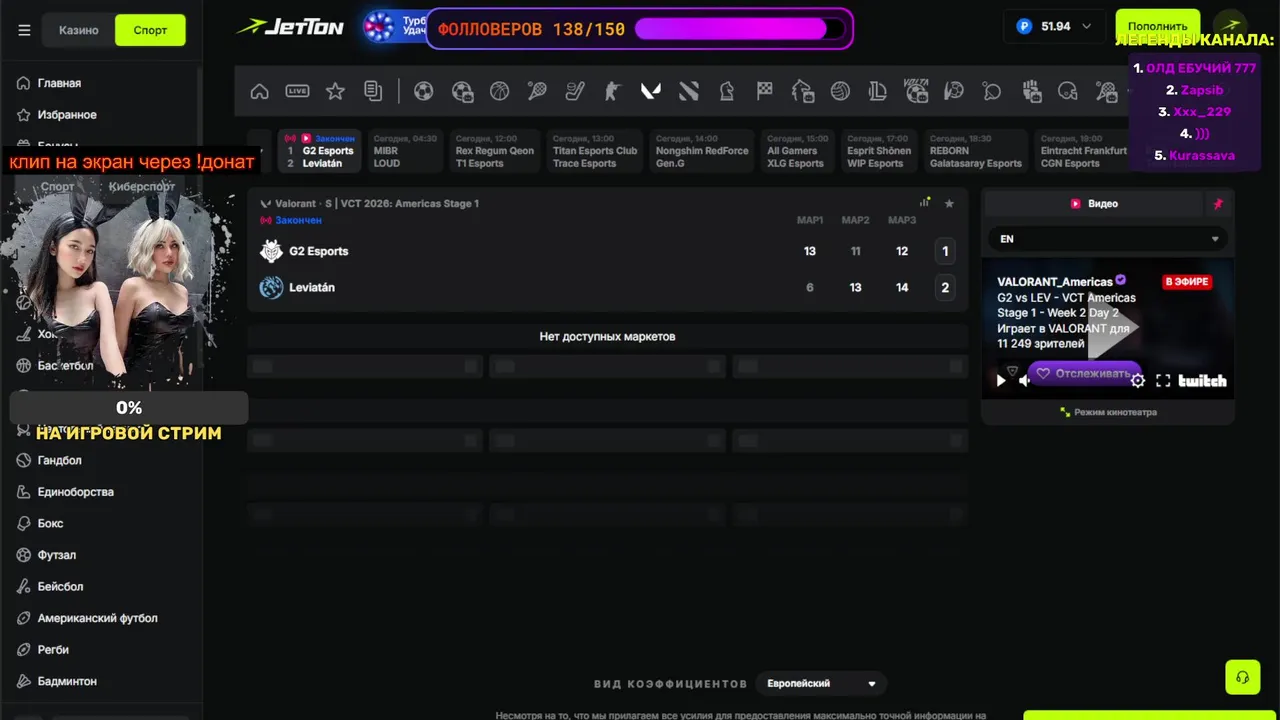The image size is (1280, 720).
Task: Open REBORN vs Galatasaray Esports card
Action: [x=976, y=151]
